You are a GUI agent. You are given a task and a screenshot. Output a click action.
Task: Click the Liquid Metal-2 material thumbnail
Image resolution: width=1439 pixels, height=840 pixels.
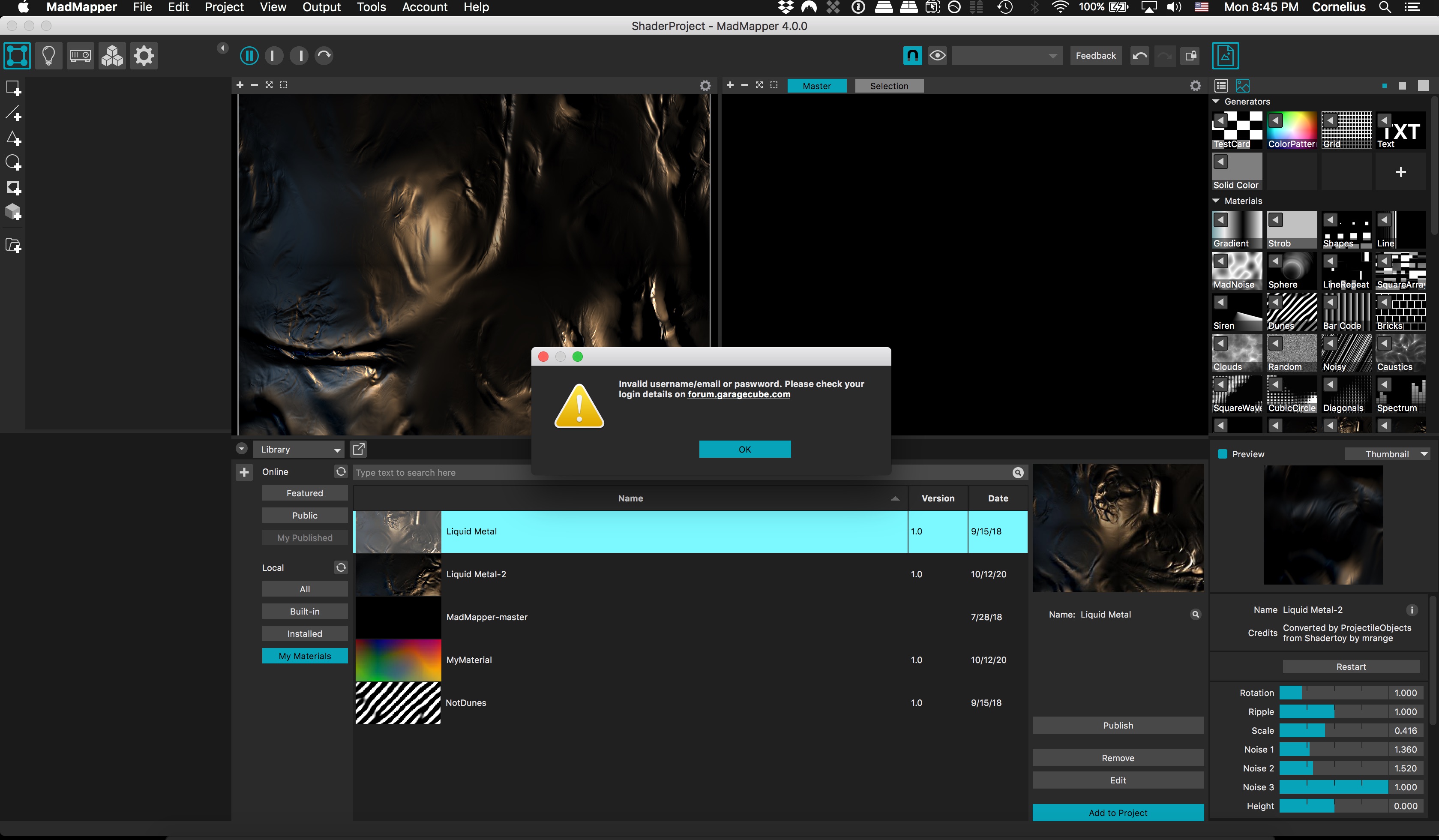tap(398, 573)
